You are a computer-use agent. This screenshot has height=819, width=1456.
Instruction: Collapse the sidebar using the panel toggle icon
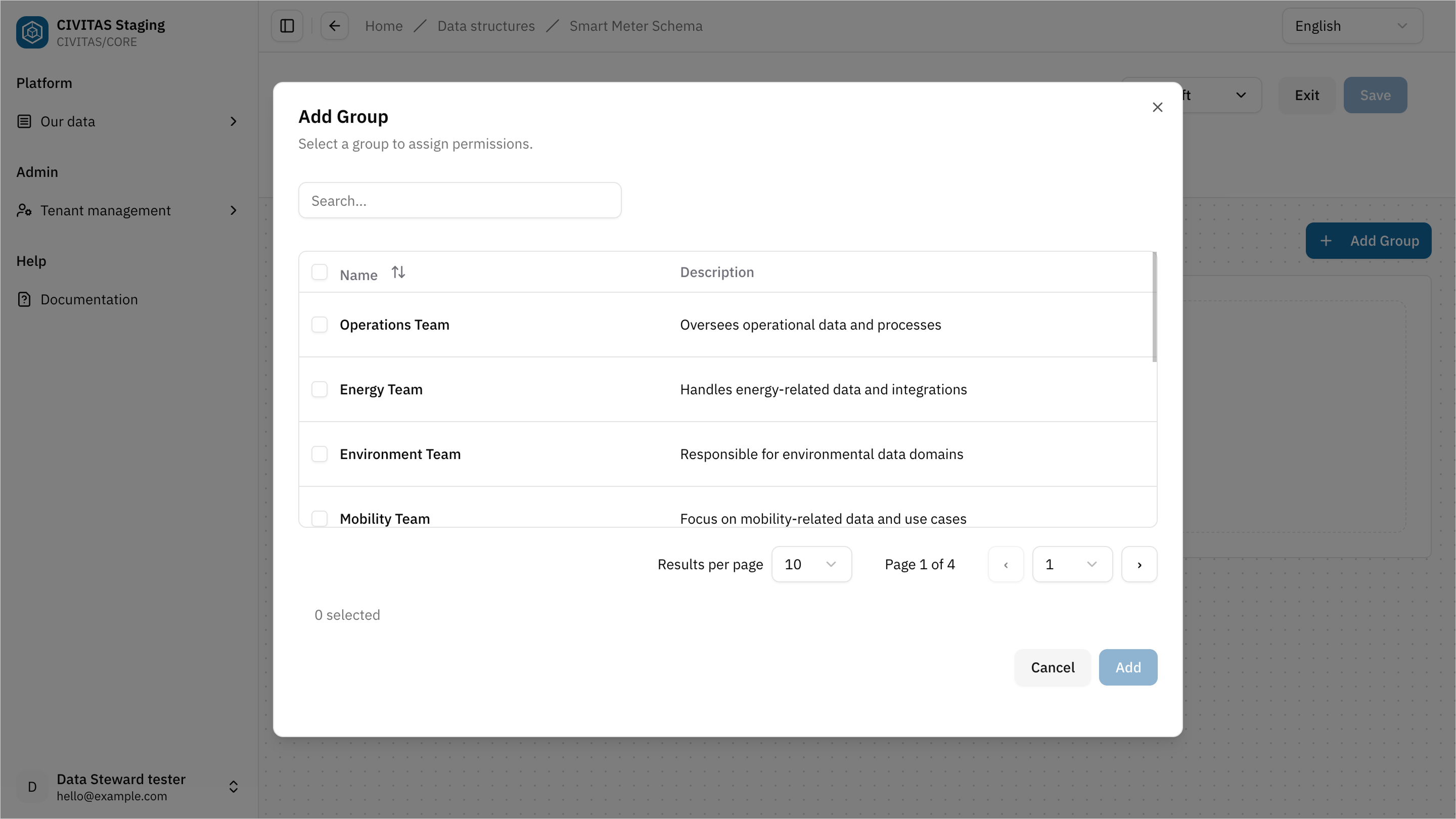coord(286,25)
